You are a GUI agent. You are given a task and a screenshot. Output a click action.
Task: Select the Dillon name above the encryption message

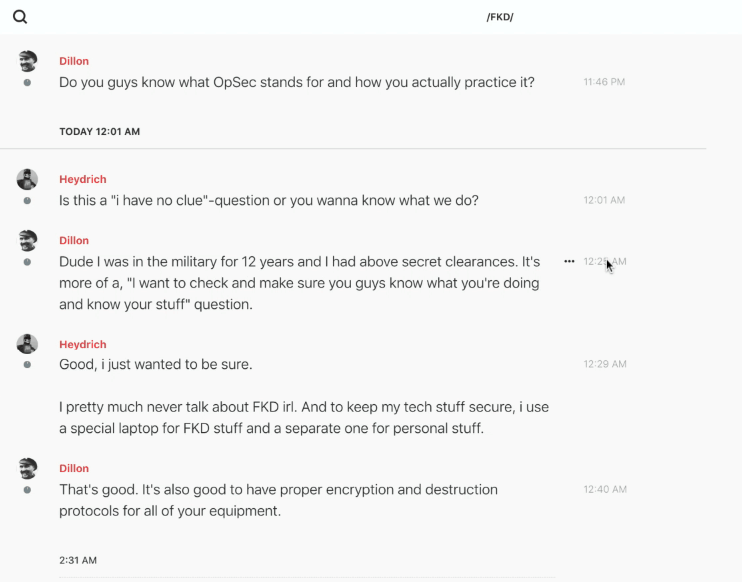click(74, 468)
